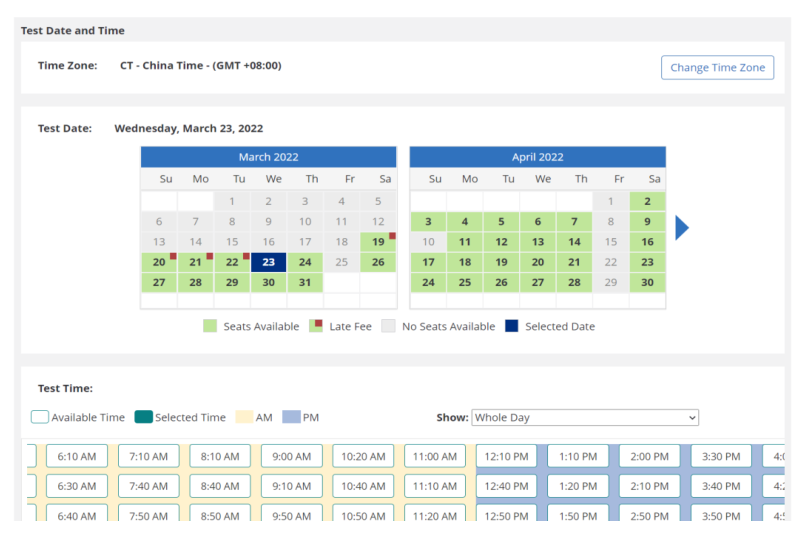Click the 3:30 PM time slot
This screenshot has width=811, height=534.
pyautogui.click(x=721, y=456)
